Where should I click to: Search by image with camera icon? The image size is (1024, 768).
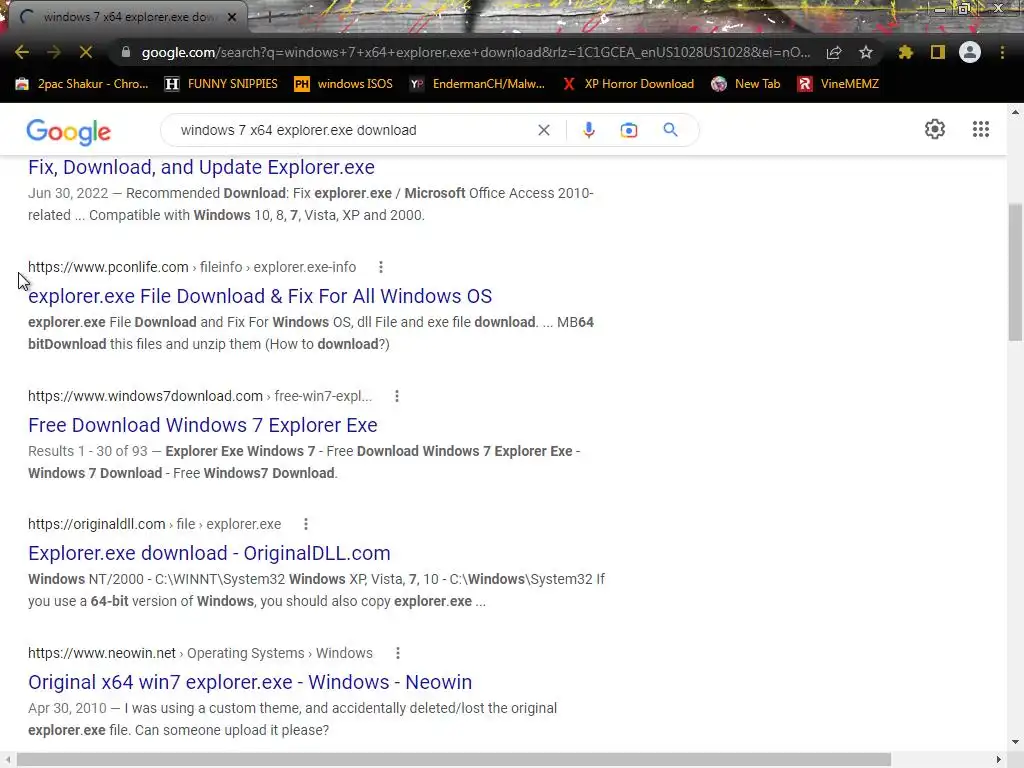point(629,130)
